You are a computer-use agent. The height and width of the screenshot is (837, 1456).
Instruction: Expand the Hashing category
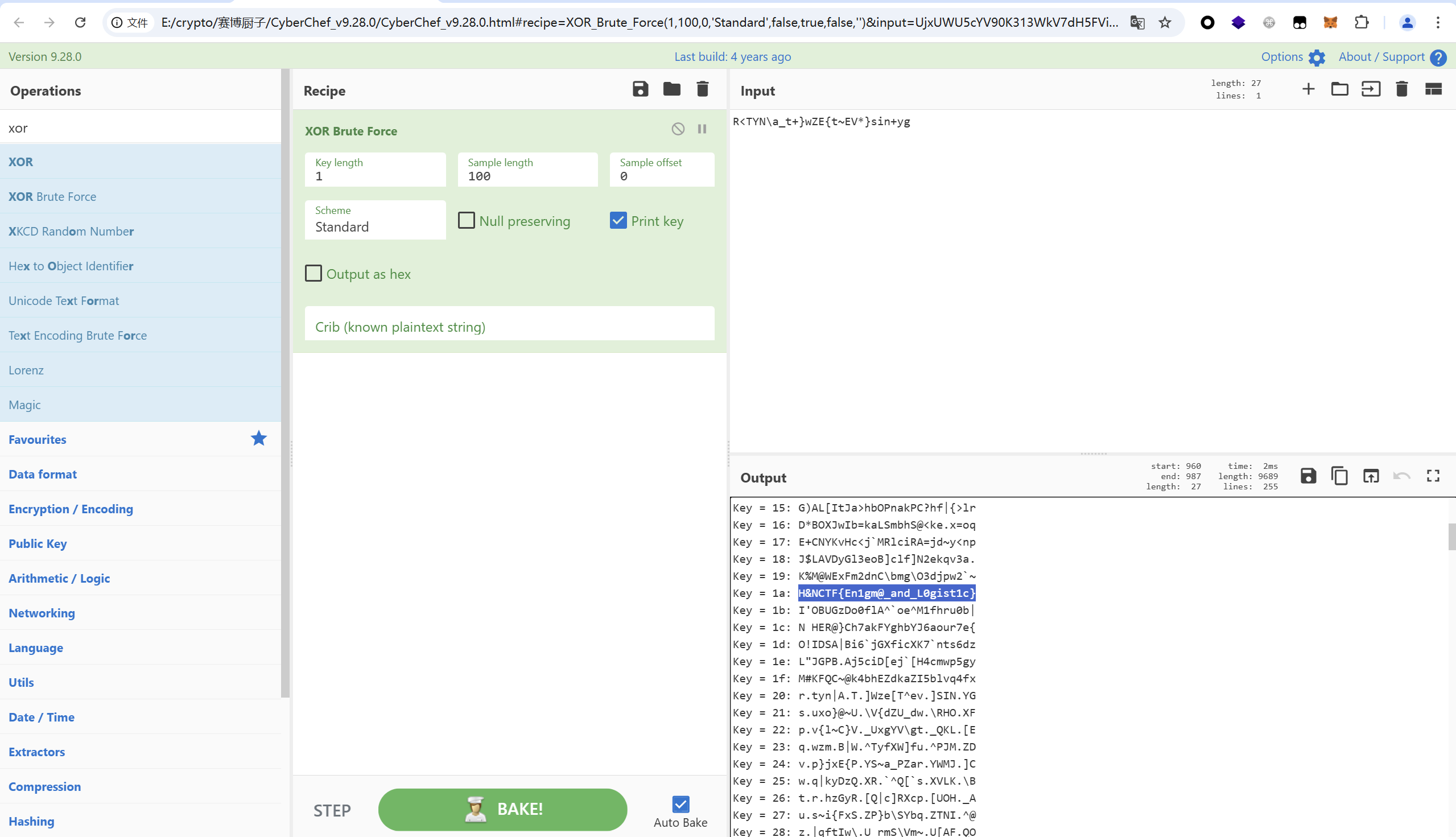coord(141,821)
